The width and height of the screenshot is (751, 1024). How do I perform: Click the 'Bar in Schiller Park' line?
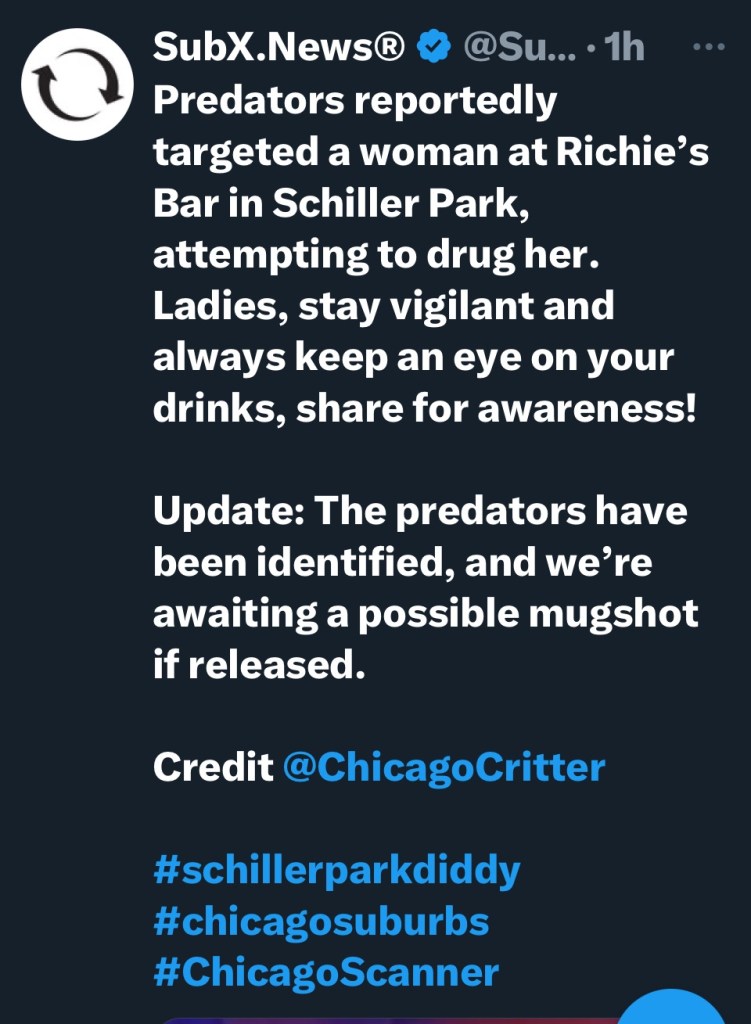pos(340,203)
